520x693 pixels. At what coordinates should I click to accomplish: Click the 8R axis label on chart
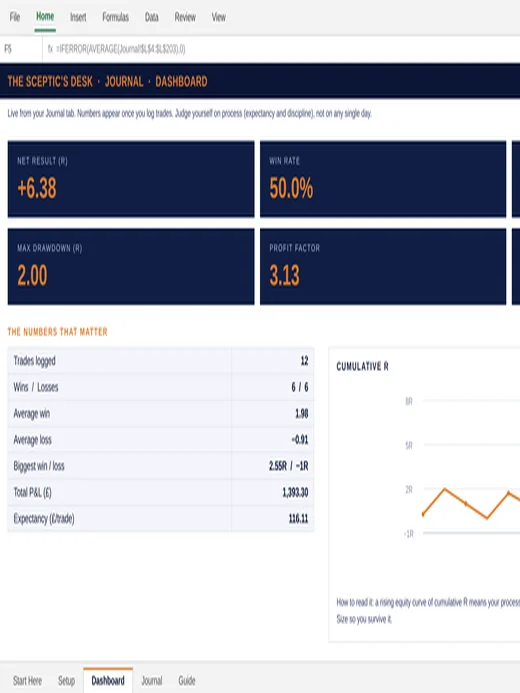pos(409,401)
